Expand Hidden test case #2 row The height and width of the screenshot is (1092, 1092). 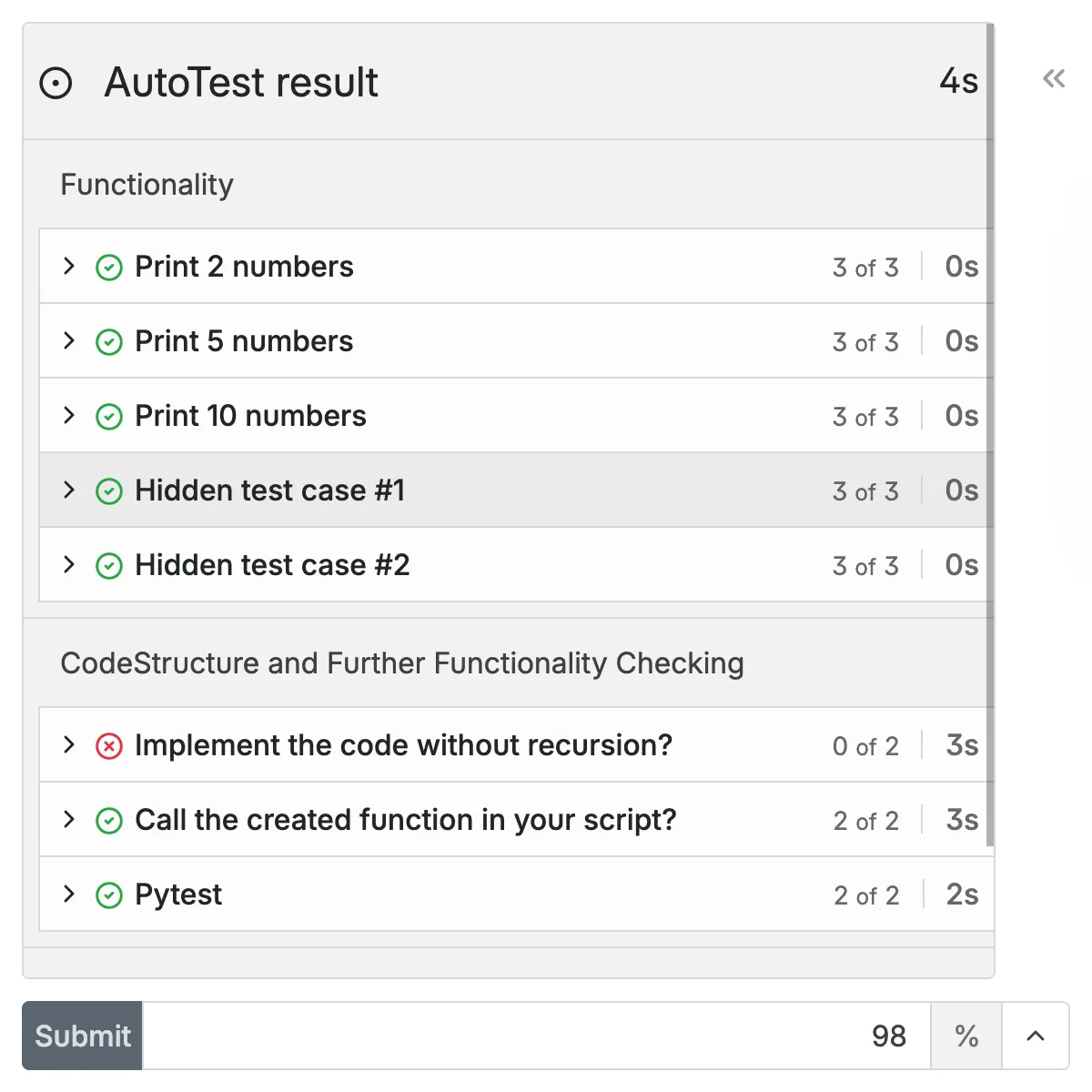[69, 564]
